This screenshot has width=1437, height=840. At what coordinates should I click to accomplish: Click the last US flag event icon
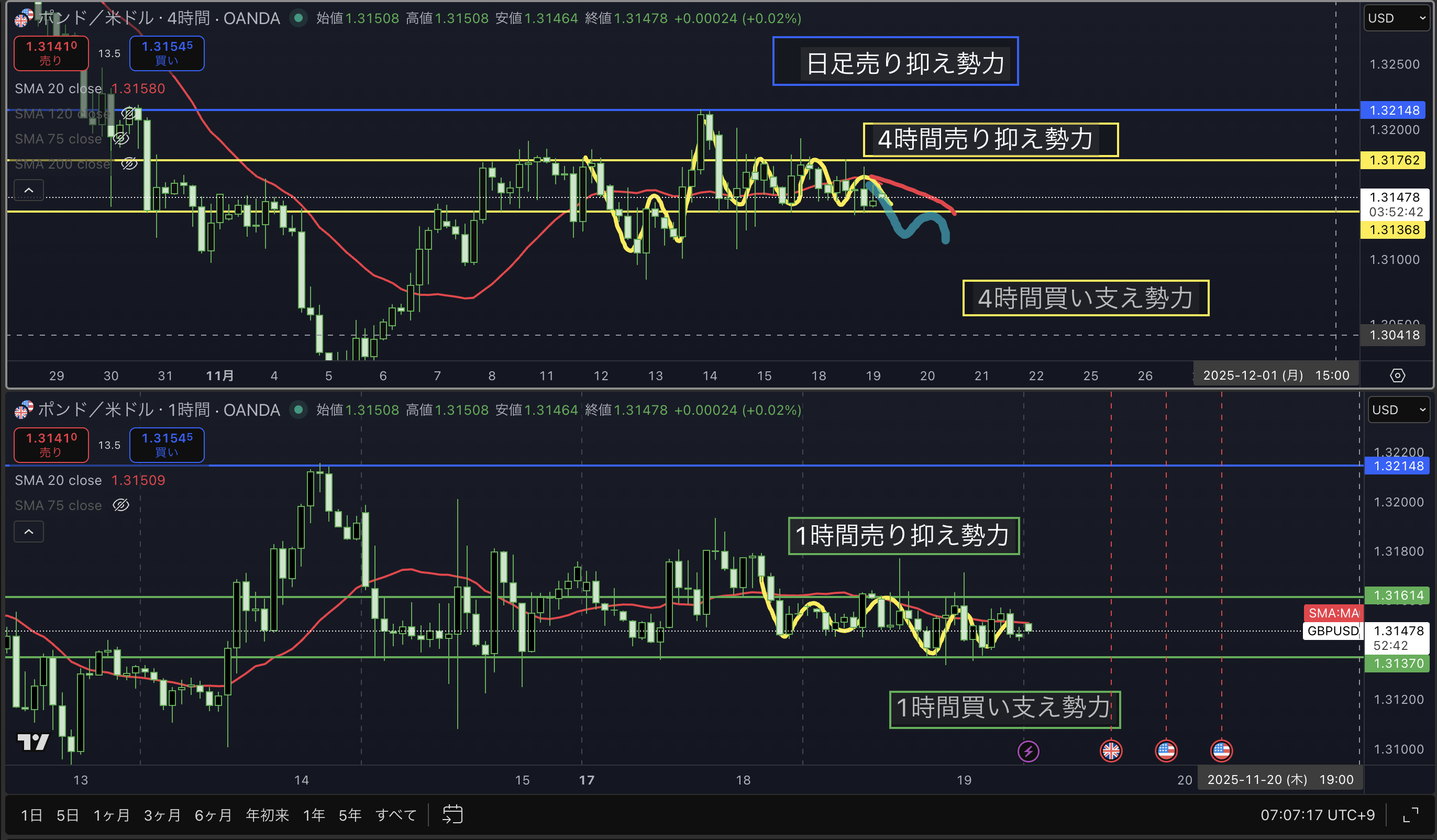point(1221,750)
